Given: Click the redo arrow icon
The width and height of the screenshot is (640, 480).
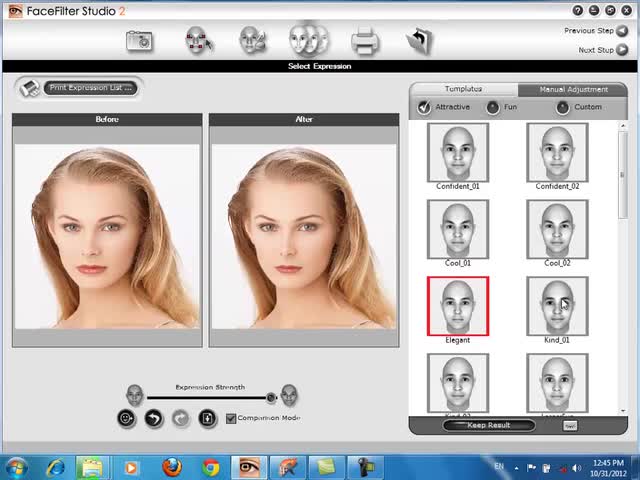Looking at the screenshot, I should point(181,418).
